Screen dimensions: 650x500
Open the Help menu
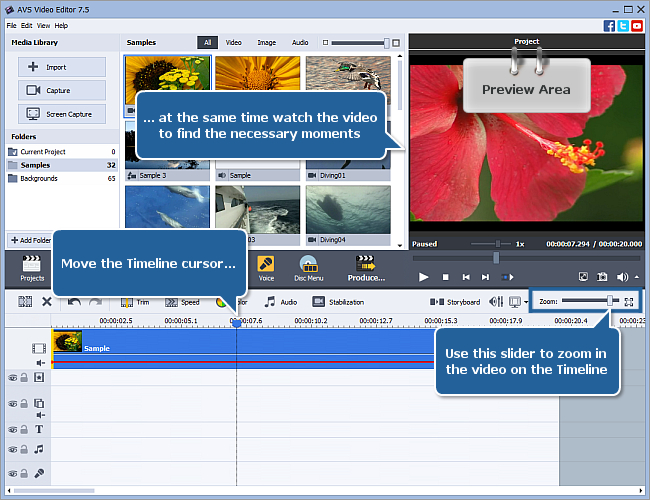coord(61,26)
